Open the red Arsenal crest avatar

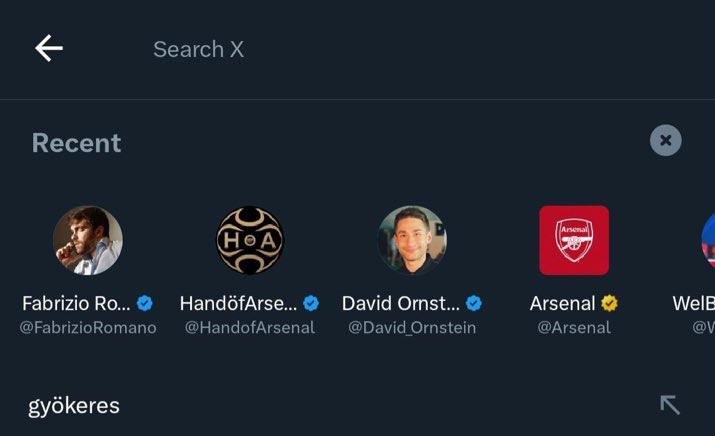click(x=574, y=240)
